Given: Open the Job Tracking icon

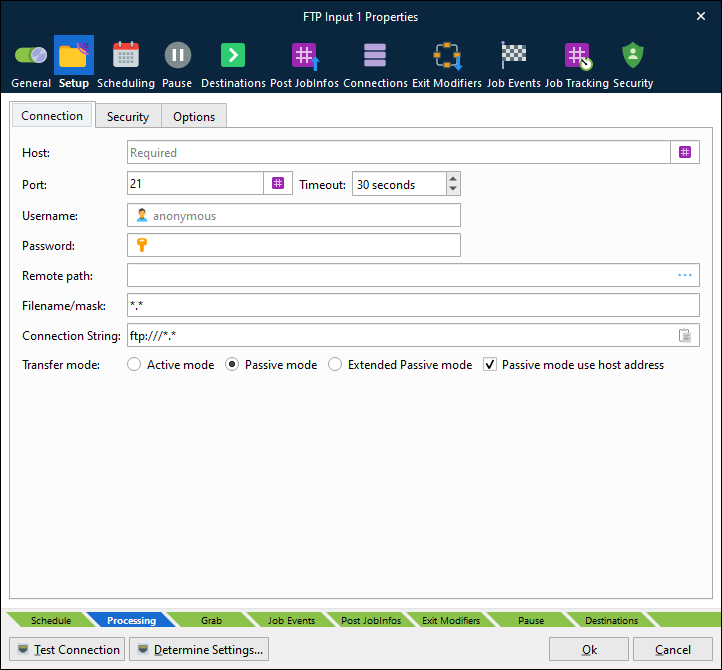Looking at the screenshot, I should pyautogui.click(x=578, y=56).
